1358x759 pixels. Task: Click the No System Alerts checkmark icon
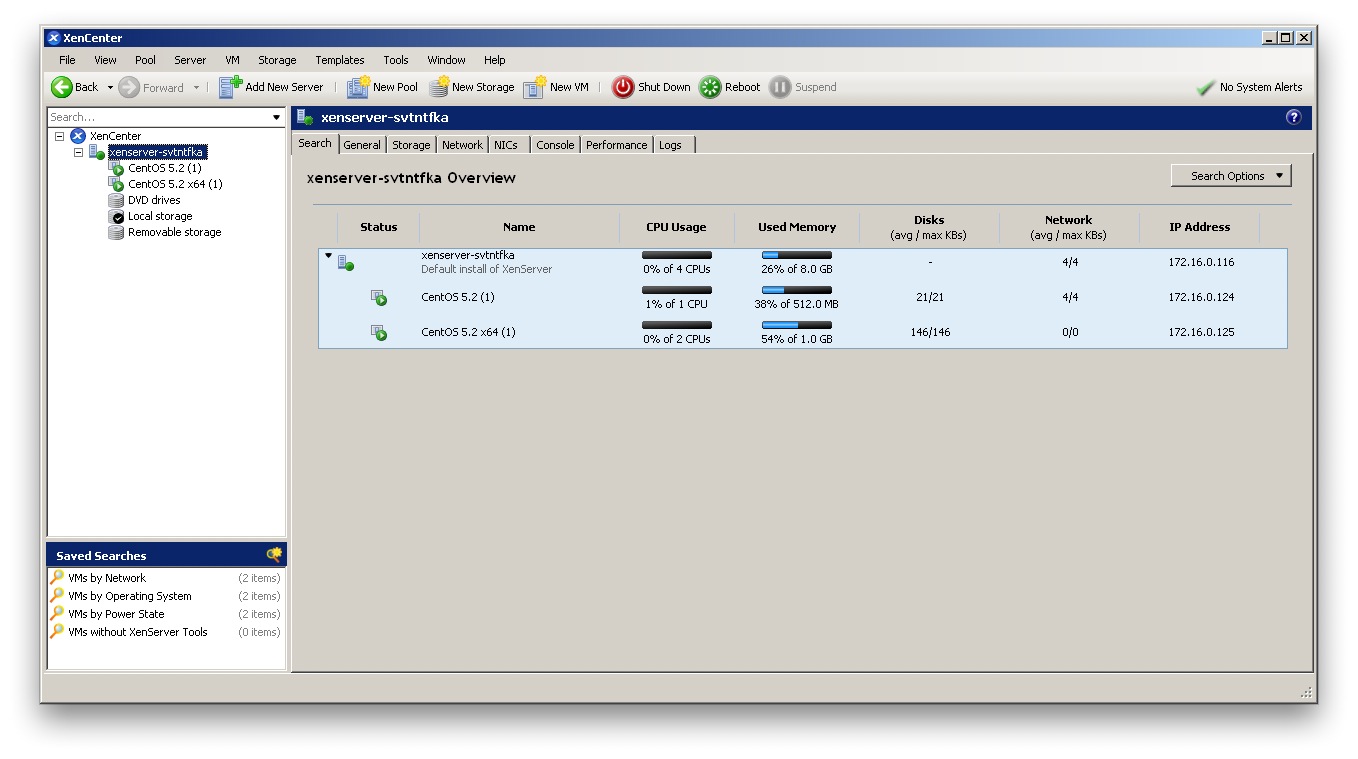(1205, 88)
